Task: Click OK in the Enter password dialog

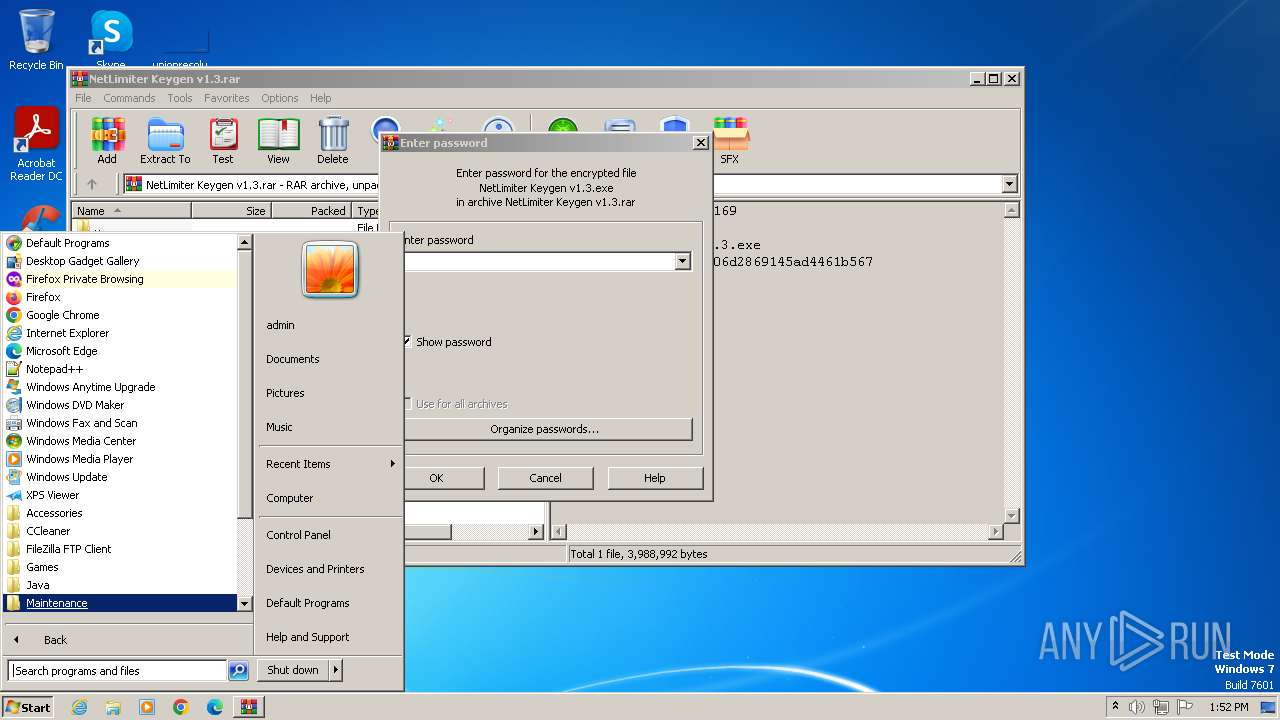Action: [x=436, y=478]
